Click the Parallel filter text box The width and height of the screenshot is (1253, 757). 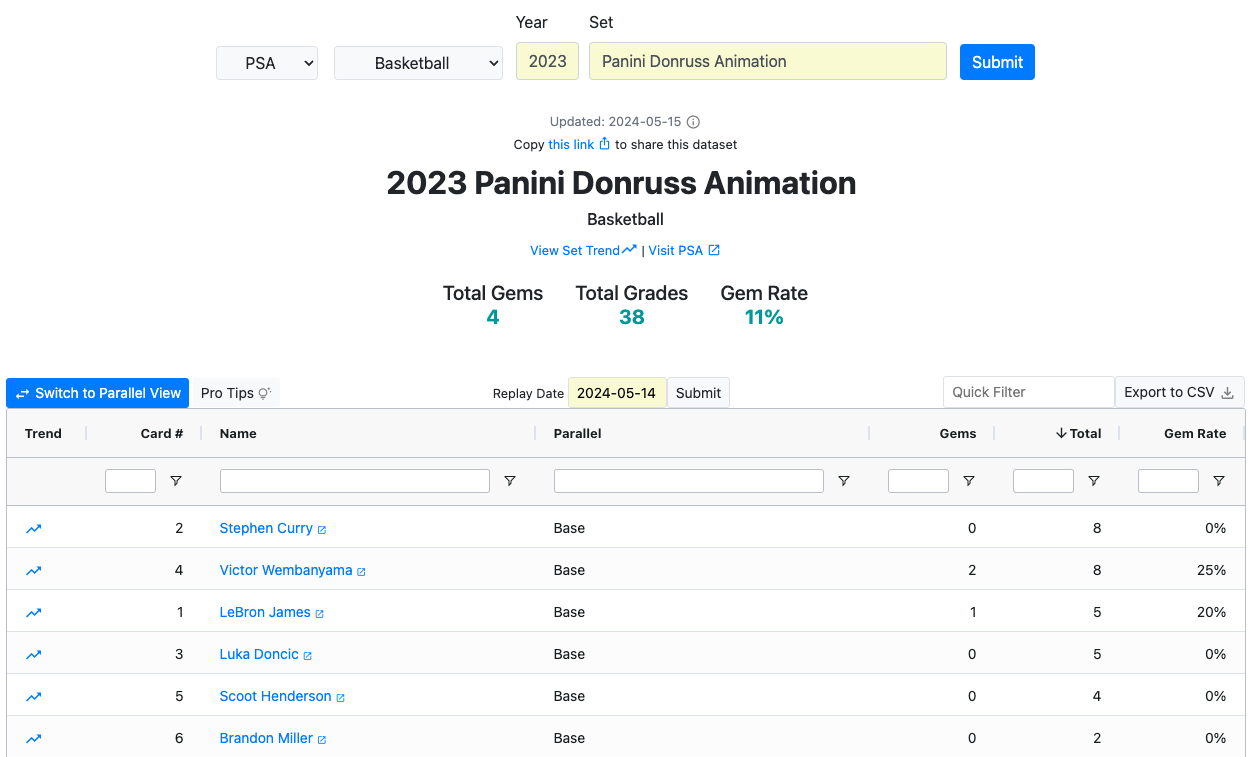point(689,481)
